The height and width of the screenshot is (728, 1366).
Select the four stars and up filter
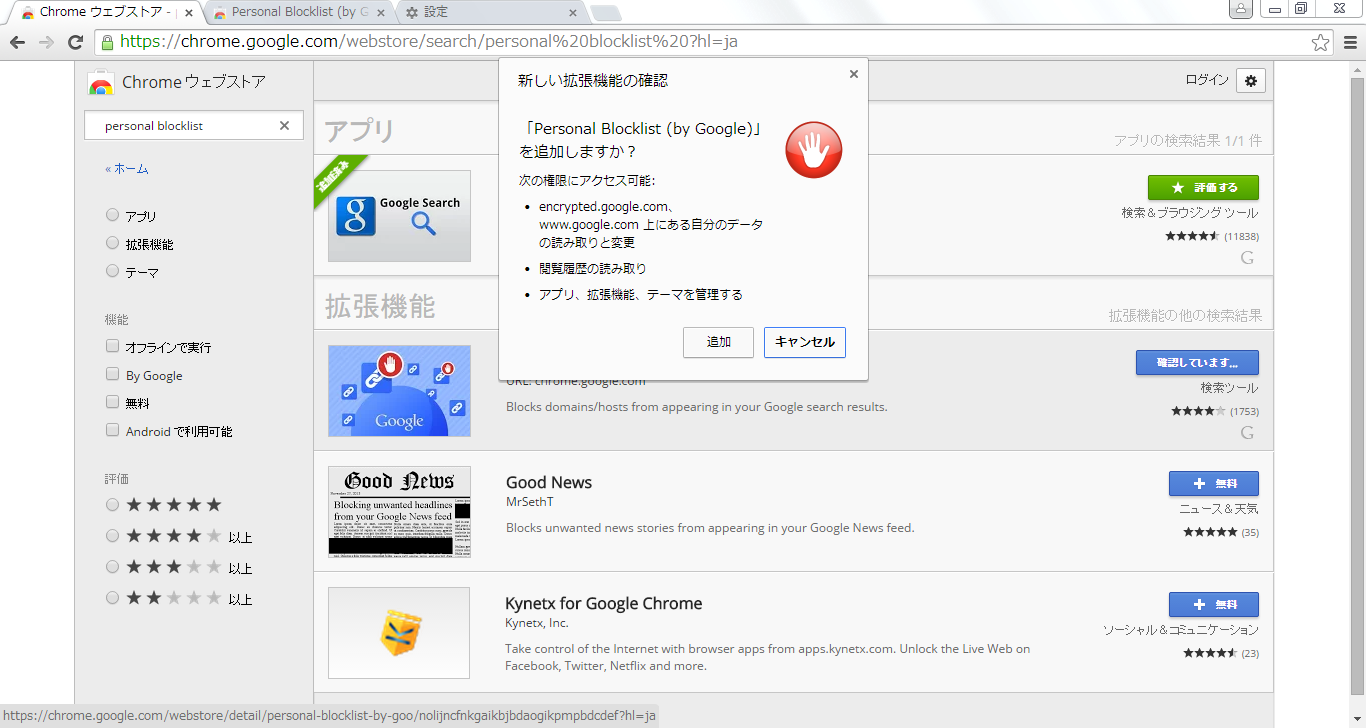tap(113, 536)
